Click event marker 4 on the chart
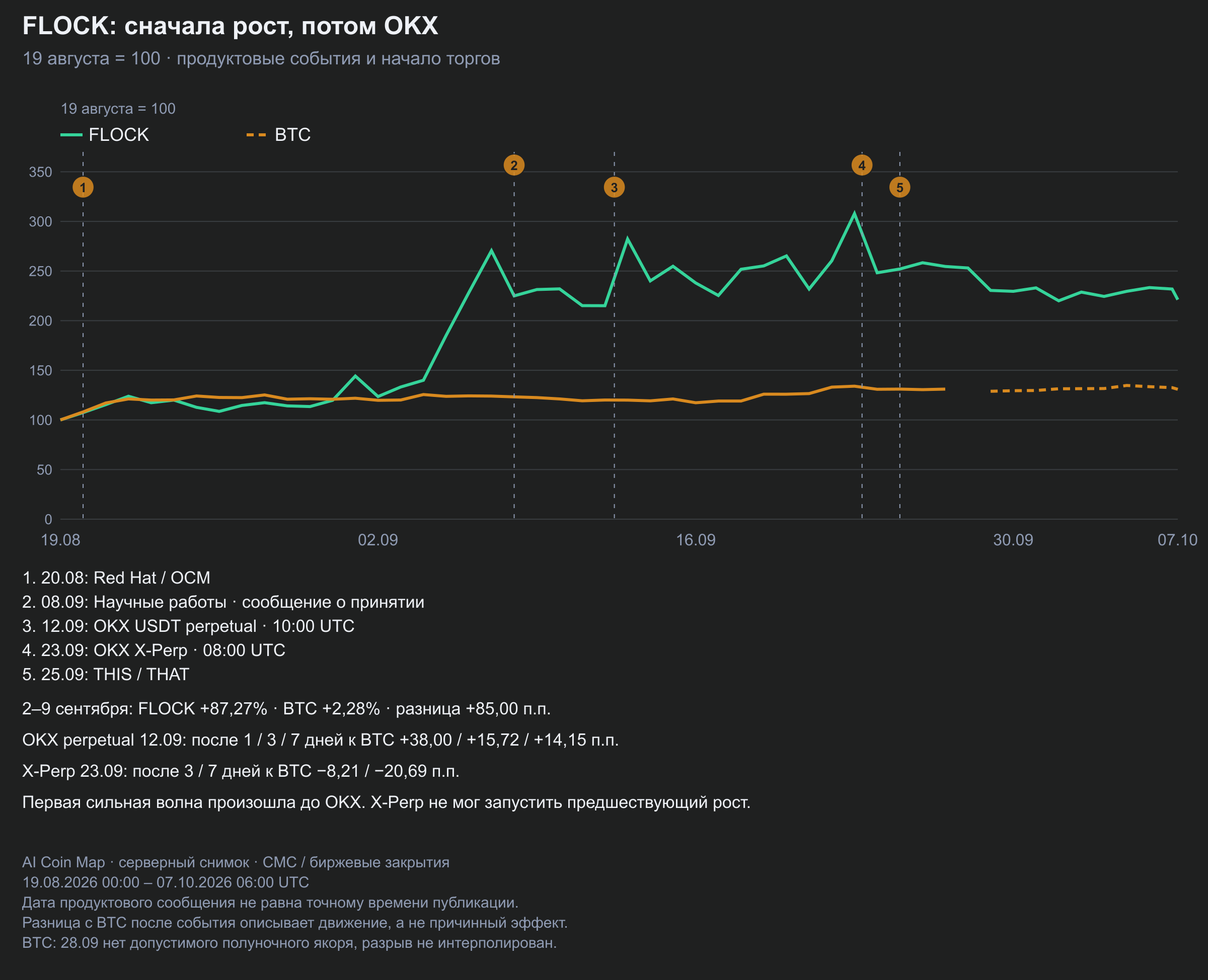1208x980 pixels. tap(862, 165)
